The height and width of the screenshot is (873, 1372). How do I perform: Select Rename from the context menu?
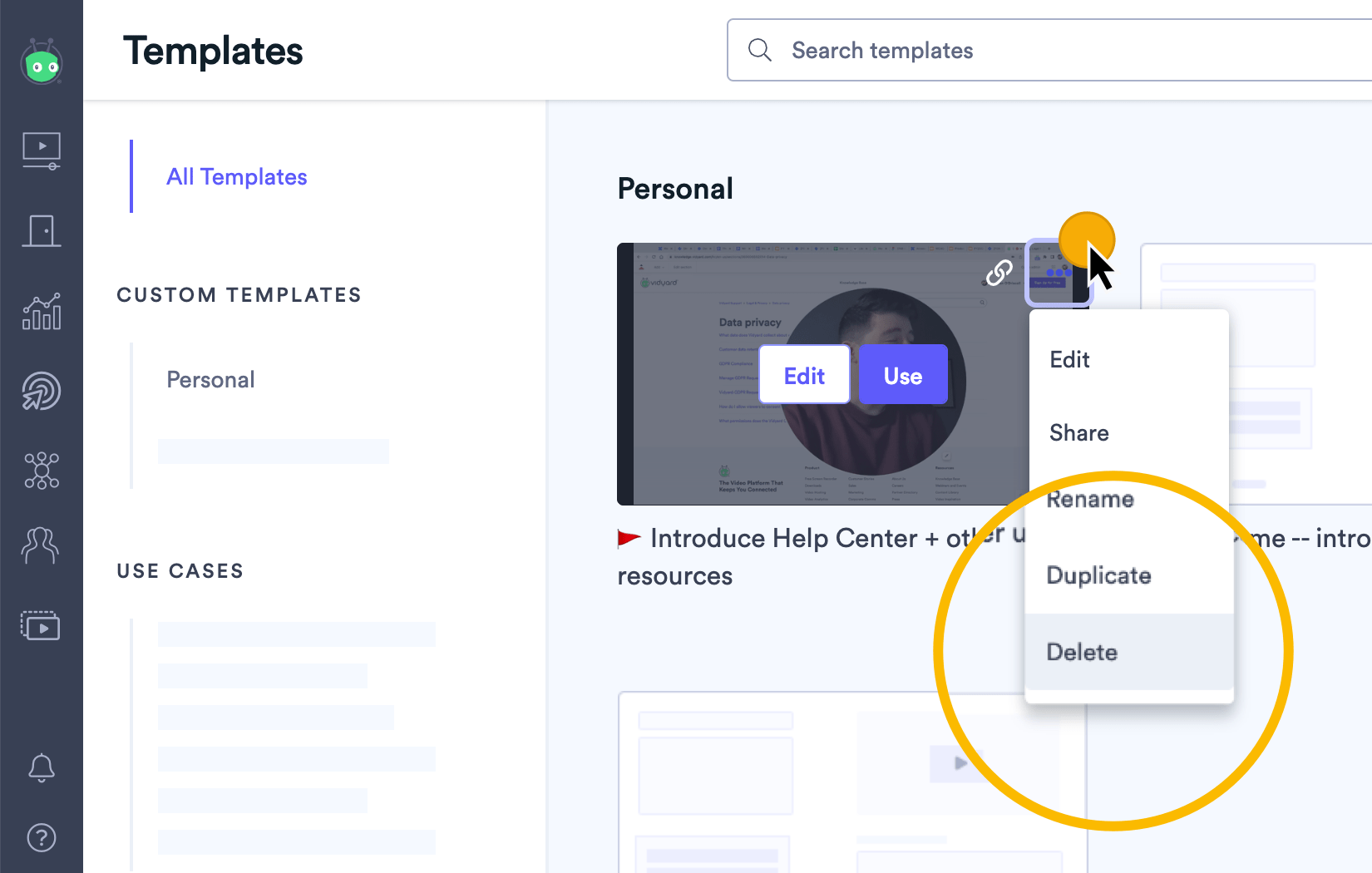pyautogui.click(x=1090, y=499)
